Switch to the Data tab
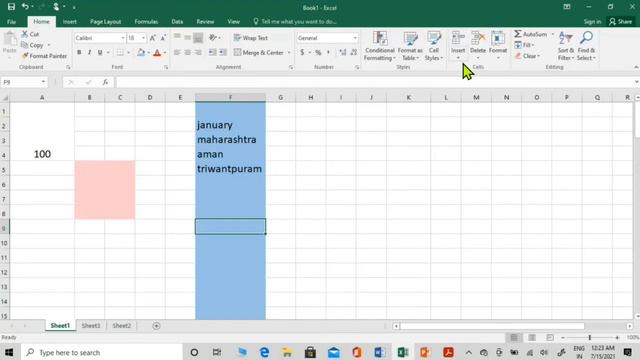This screenshot has width=640, height=360. tap(177, 22)
